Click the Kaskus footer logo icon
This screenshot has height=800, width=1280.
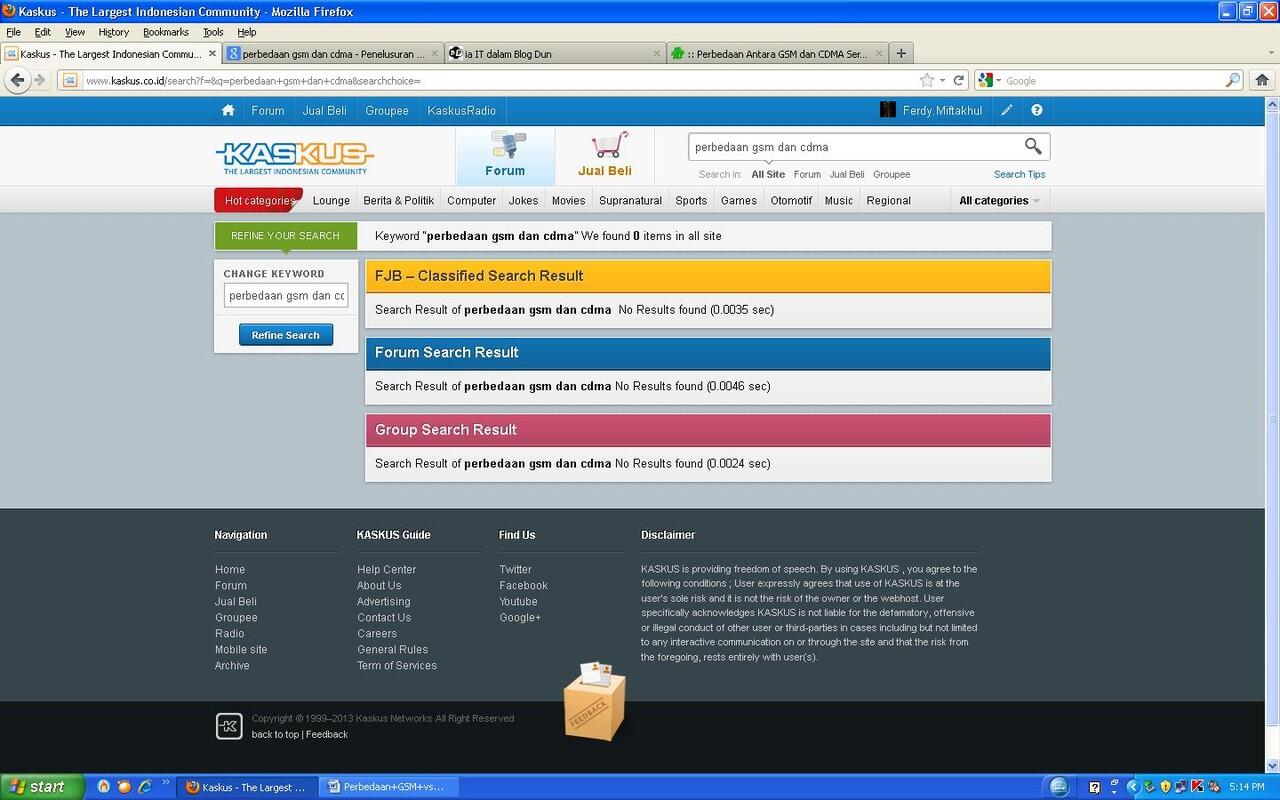(229, 726)
